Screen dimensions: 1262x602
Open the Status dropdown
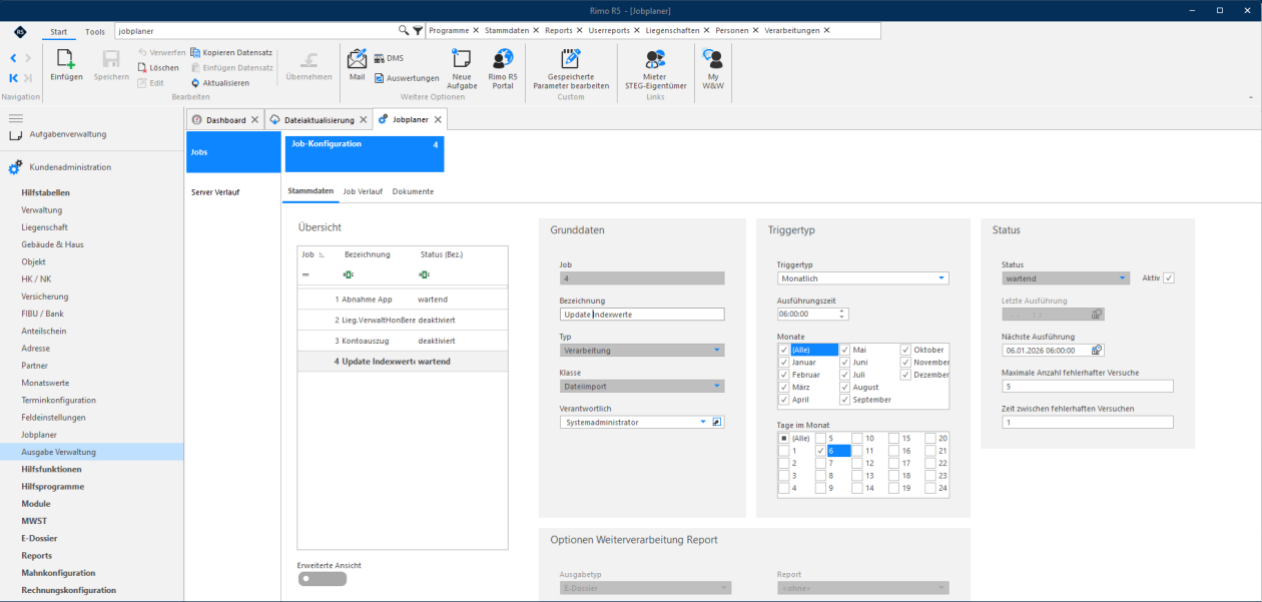[1124, 278]
